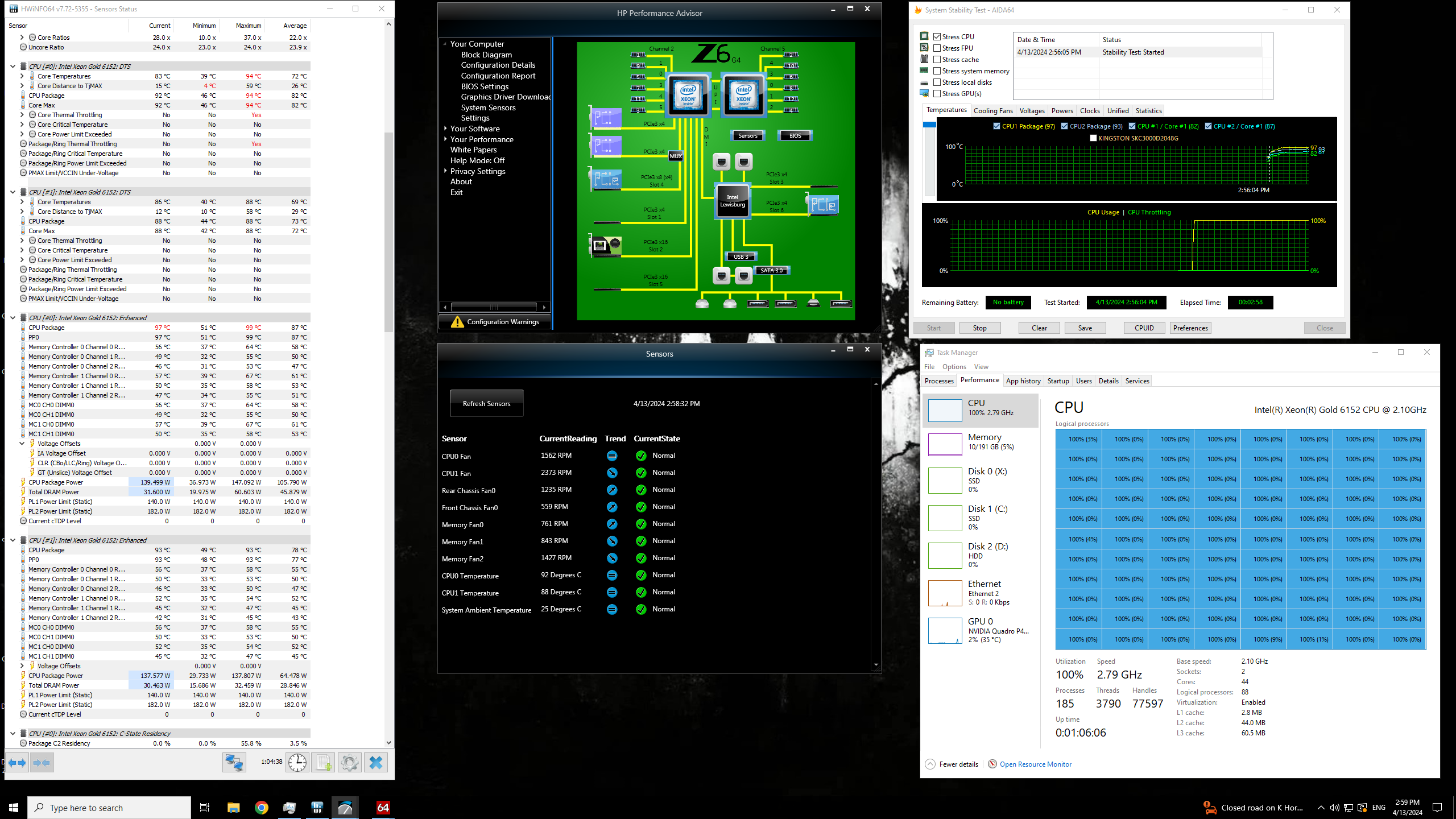Open AIDA64 from the taskbar
Image resolution: width=1456 pixels, height=819 pixels.
(383, 807)
